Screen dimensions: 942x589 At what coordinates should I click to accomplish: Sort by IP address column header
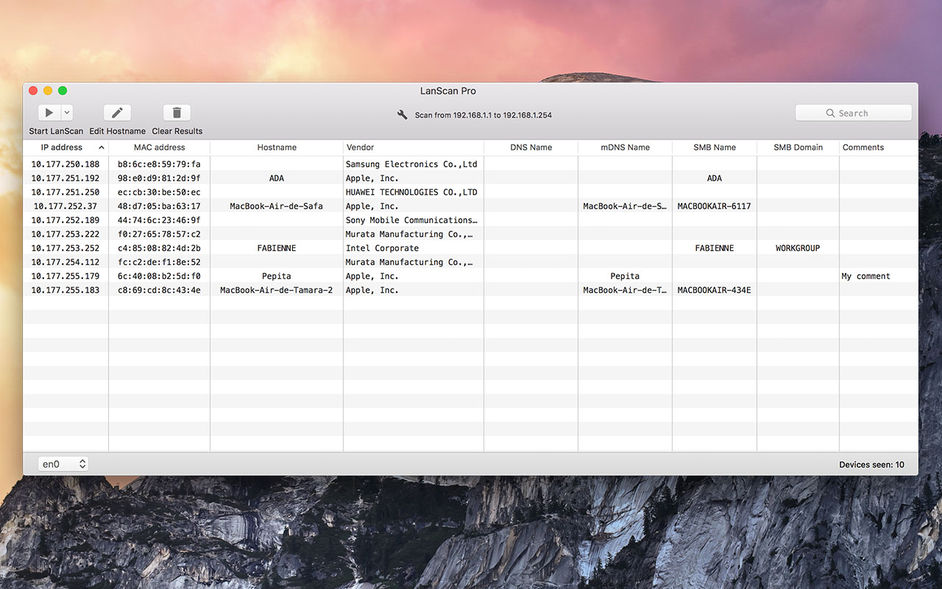pos(61,147)
